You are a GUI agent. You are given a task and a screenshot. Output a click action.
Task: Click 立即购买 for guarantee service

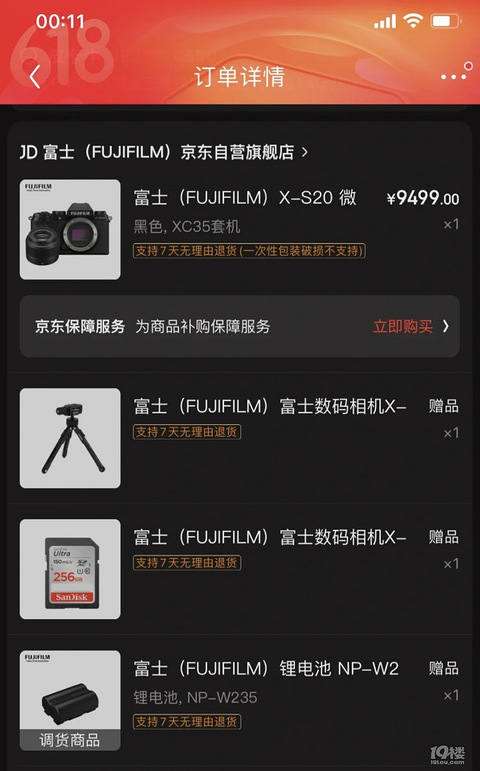(x=403, y=326)
